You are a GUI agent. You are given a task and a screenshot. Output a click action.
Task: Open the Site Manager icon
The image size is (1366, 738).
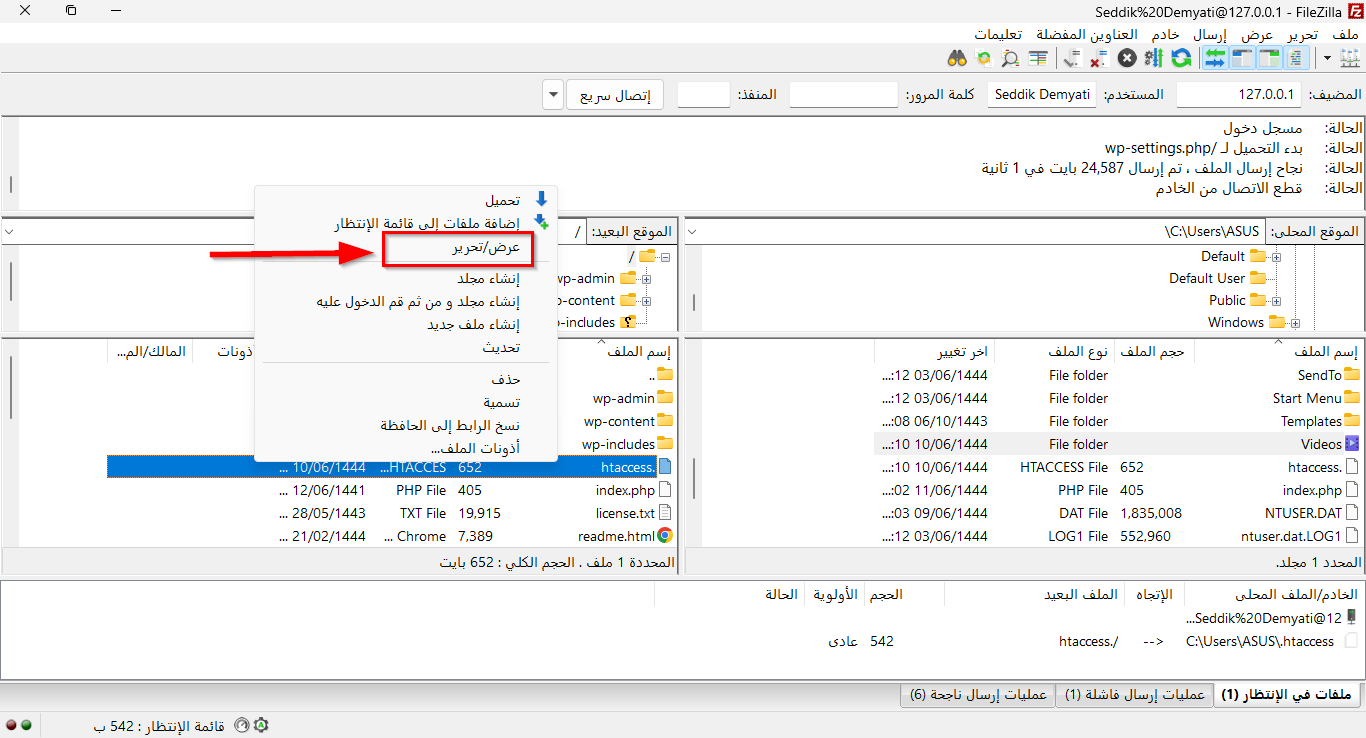[1348, 58]
